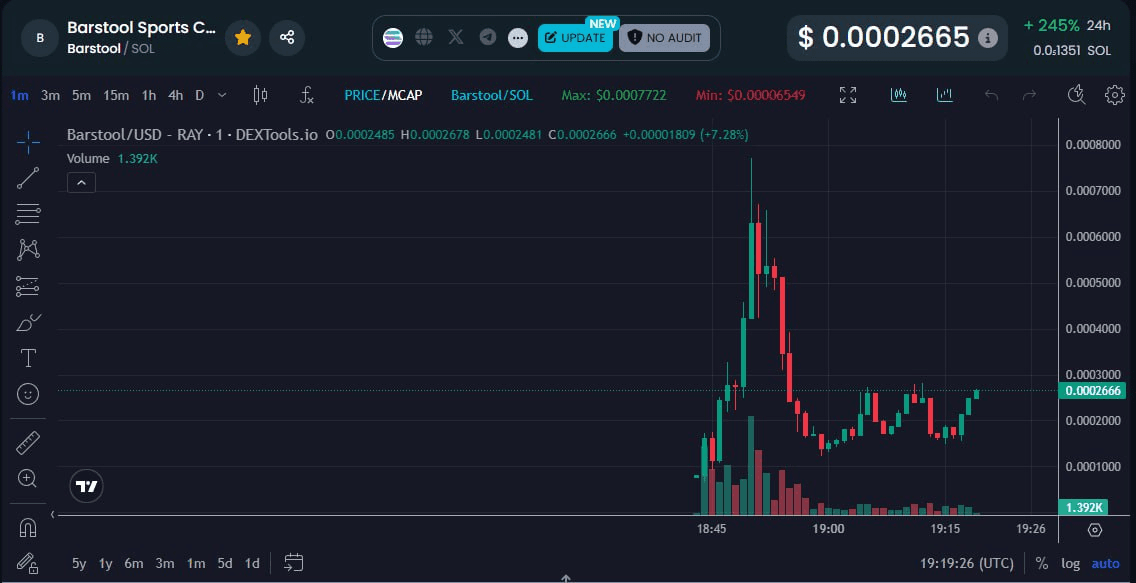Set chart range to 6m
The height and width of the screenshot is (583, 1136).
coord(133,563)
